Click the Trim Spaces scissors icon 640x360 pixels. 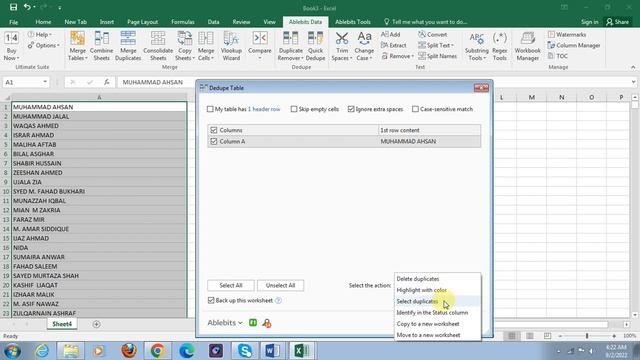tap(342, 39)
